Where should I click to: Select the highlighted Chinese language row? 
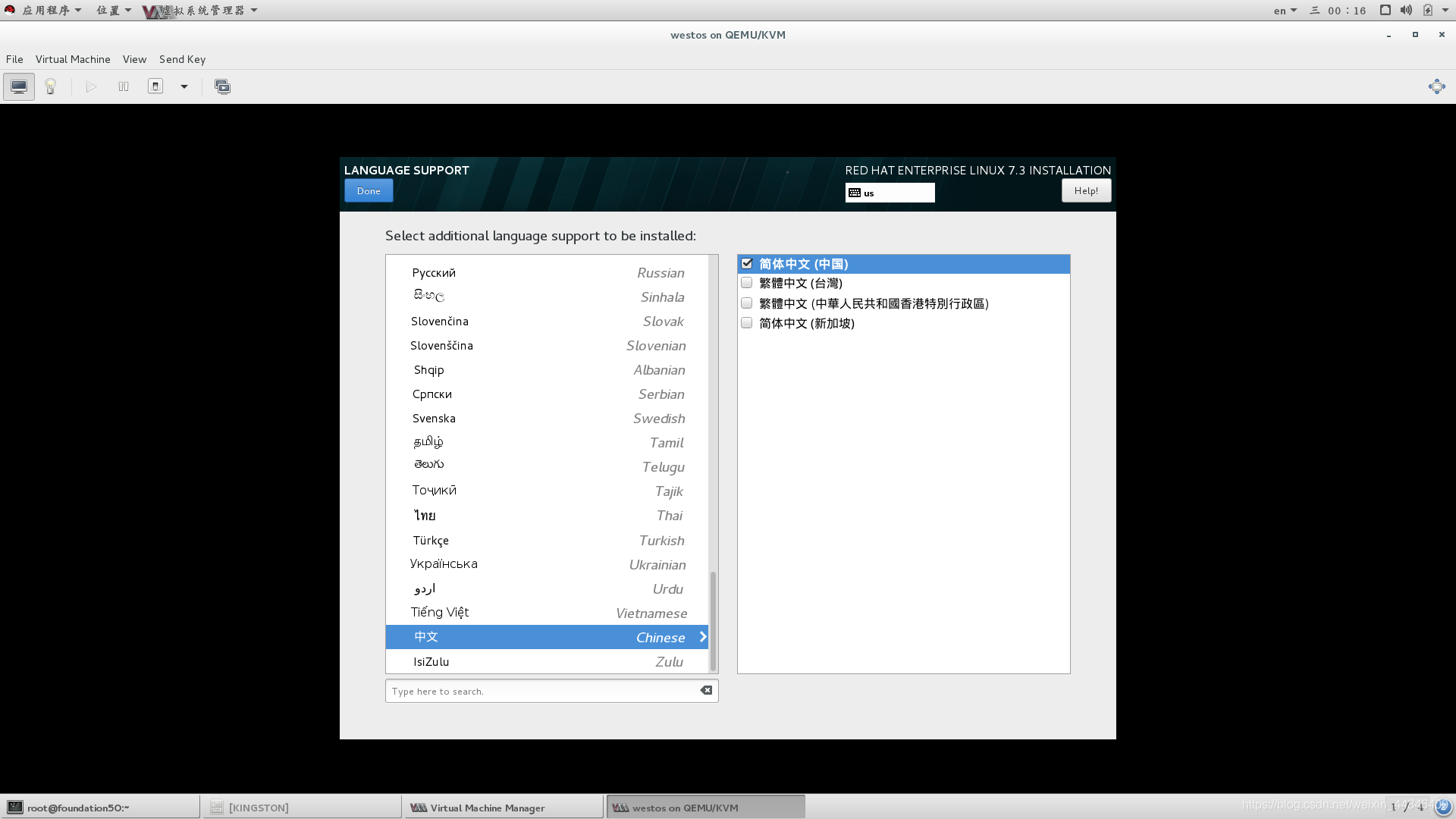(547, 637)
